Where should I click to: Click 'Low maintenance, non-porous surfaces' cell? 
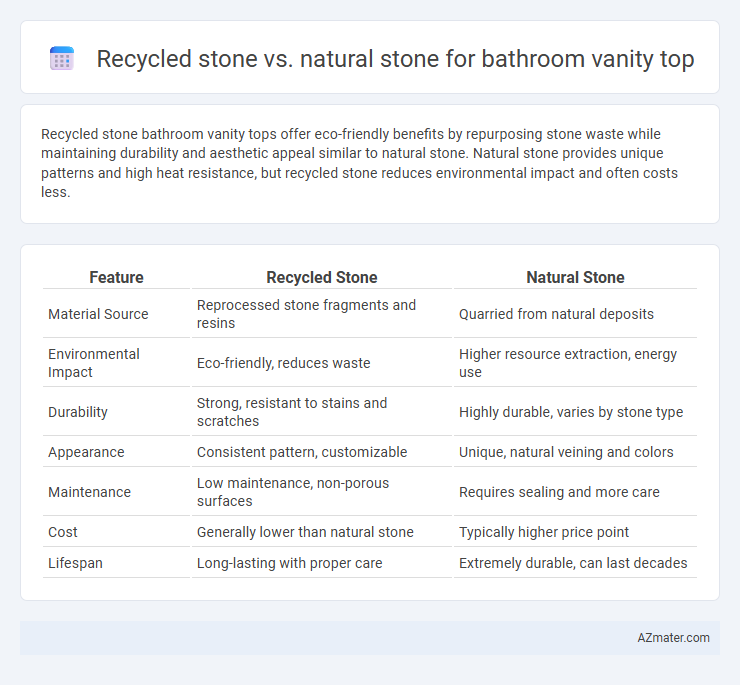pyautogui.click(x=321, y=492)
